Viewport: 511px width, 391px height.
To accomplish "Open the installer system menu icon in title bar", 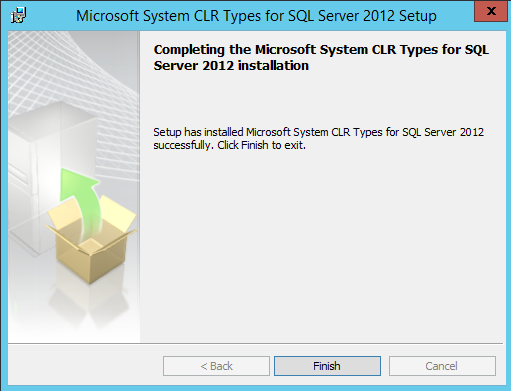I will [18, 15].
